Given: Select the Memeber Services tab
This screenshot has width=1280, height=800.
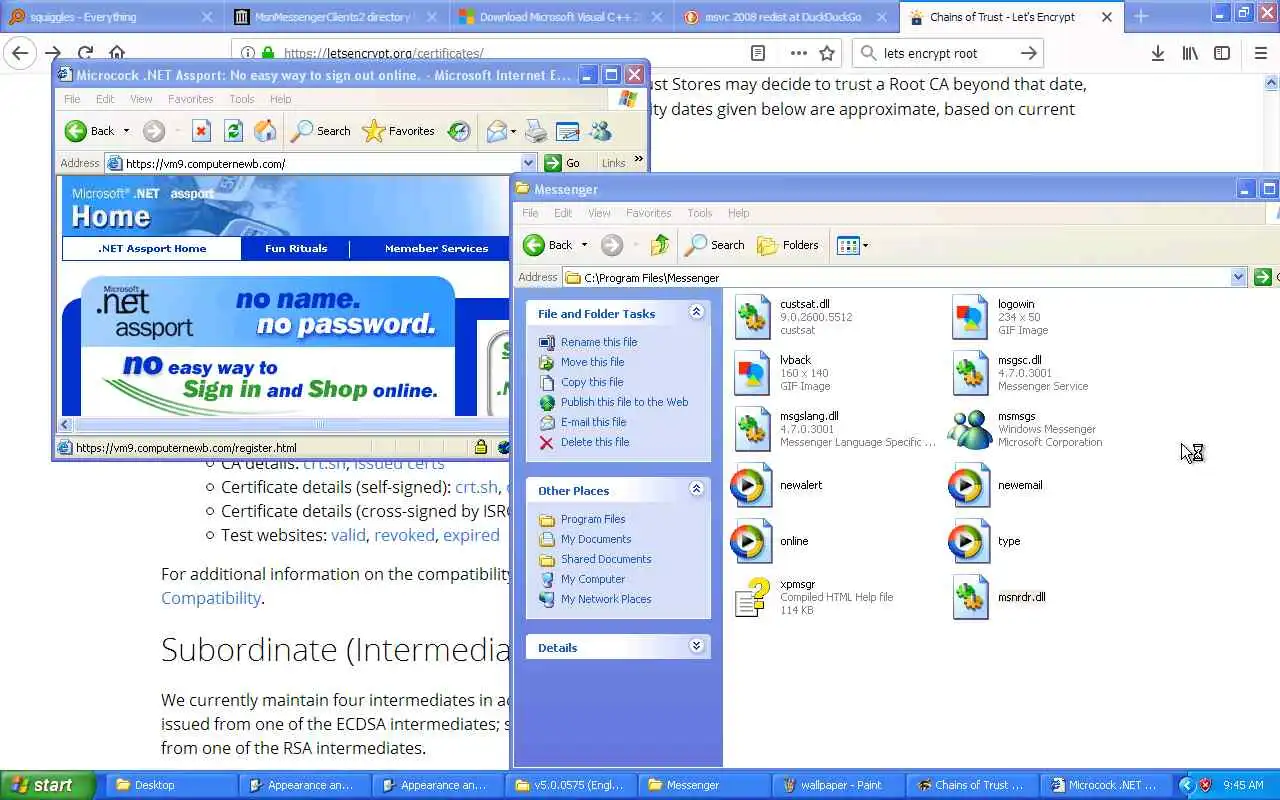Looking at the screenshot, I should coord(436,248).
